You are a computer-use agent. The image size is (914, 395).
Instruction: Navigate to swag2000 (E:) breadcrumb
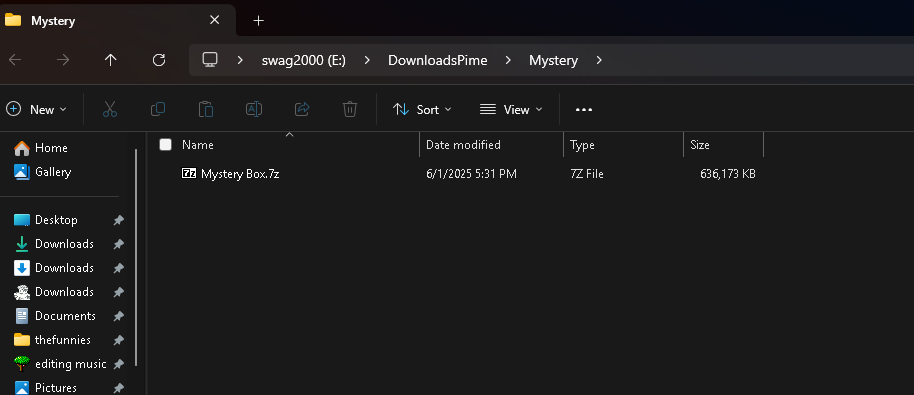tap(304, 60)
